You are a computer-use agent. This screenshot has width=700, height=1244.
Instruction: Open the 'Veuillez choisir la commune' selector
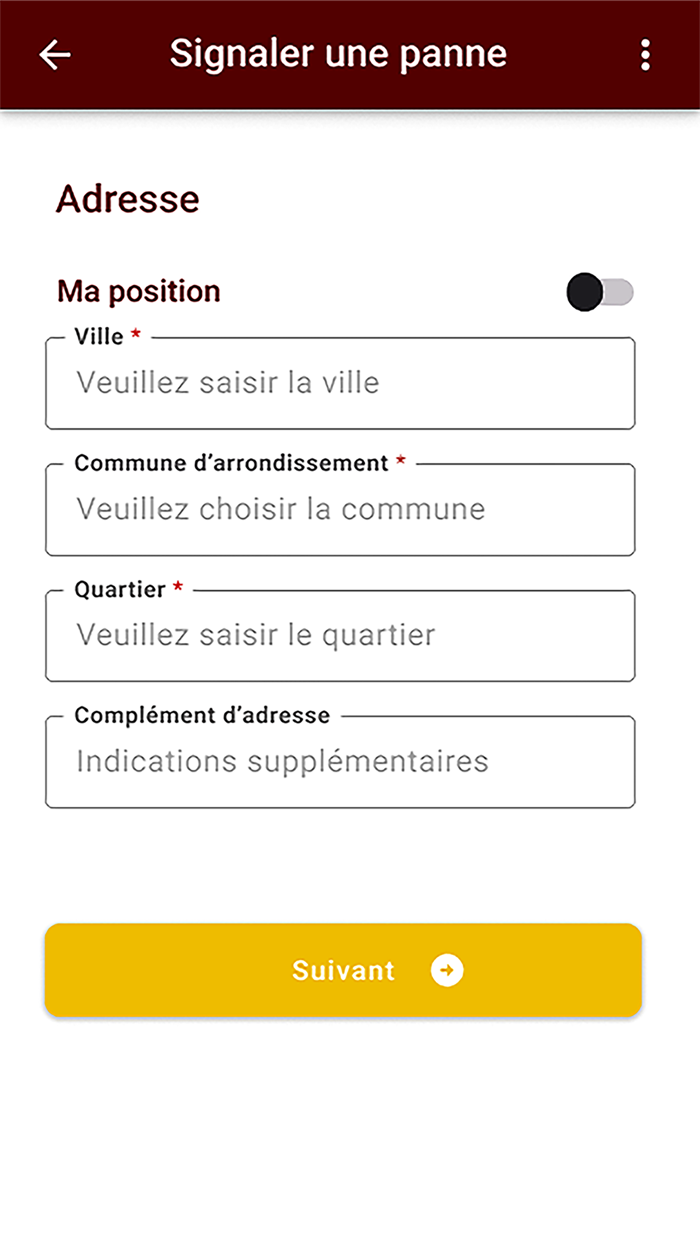pos(340,509)
